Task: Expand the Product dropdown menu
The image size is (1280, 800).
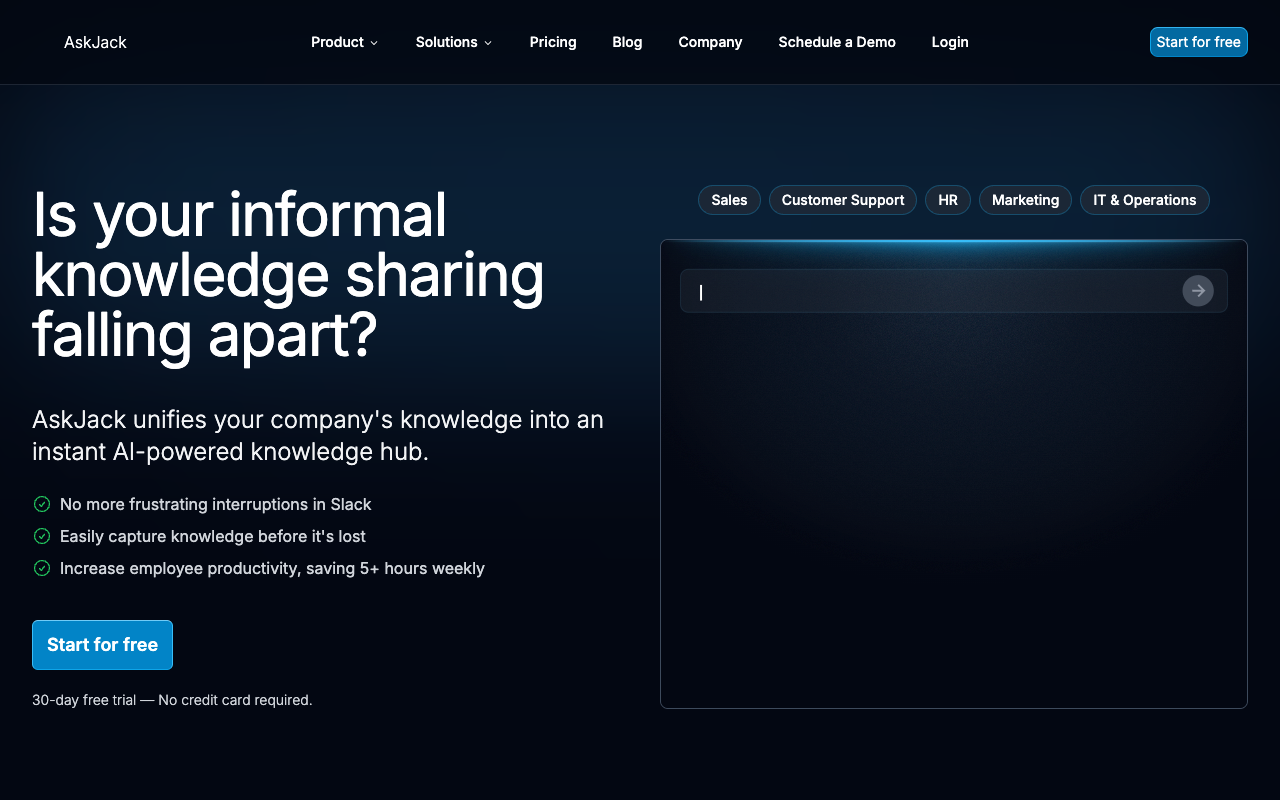Action: point(344,42)
